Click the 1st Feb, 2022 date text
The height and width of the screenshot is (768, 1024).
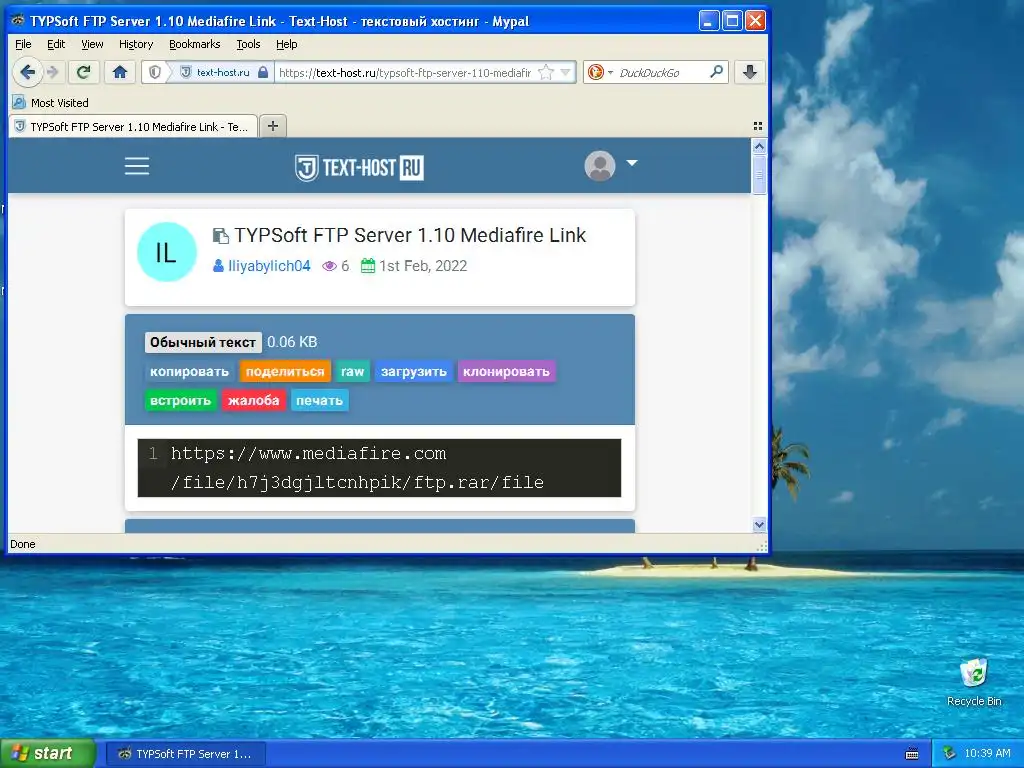pyautogui.click(x=423, y=266)
